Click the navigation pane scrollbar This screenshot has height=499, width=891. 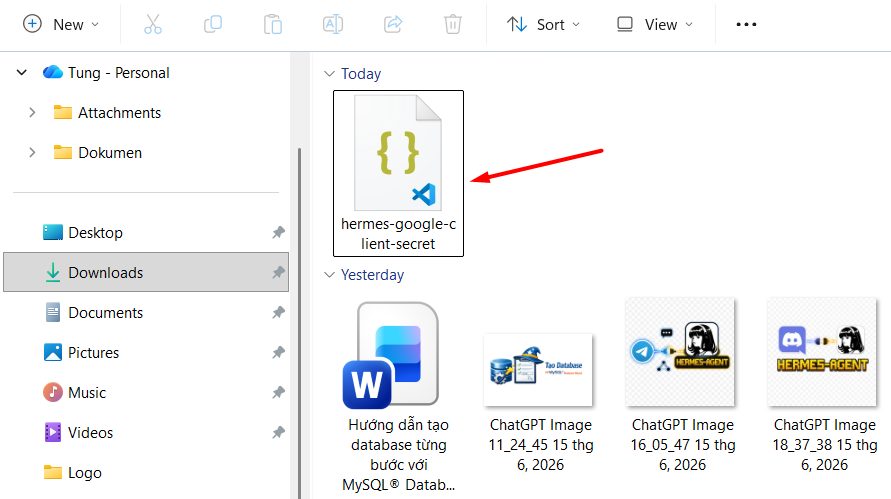[299, 324]
